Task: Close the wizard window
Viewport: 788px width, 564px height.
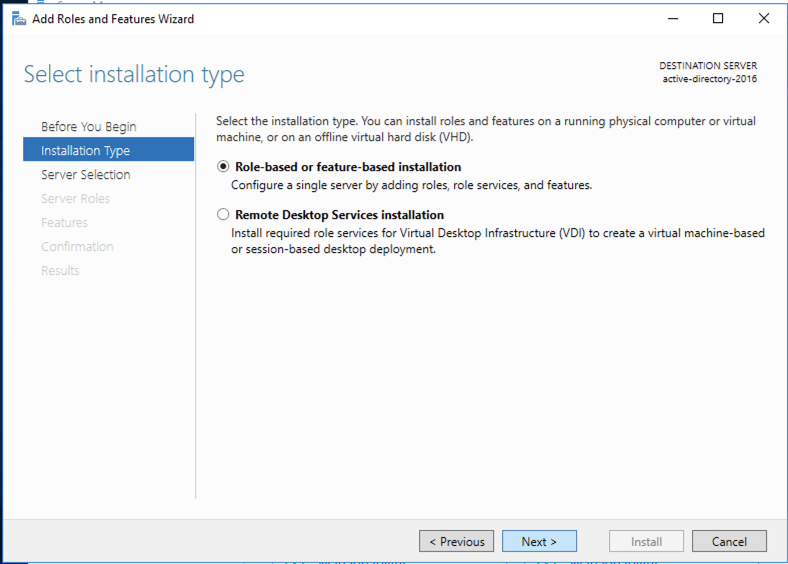Action: point(764,19)
